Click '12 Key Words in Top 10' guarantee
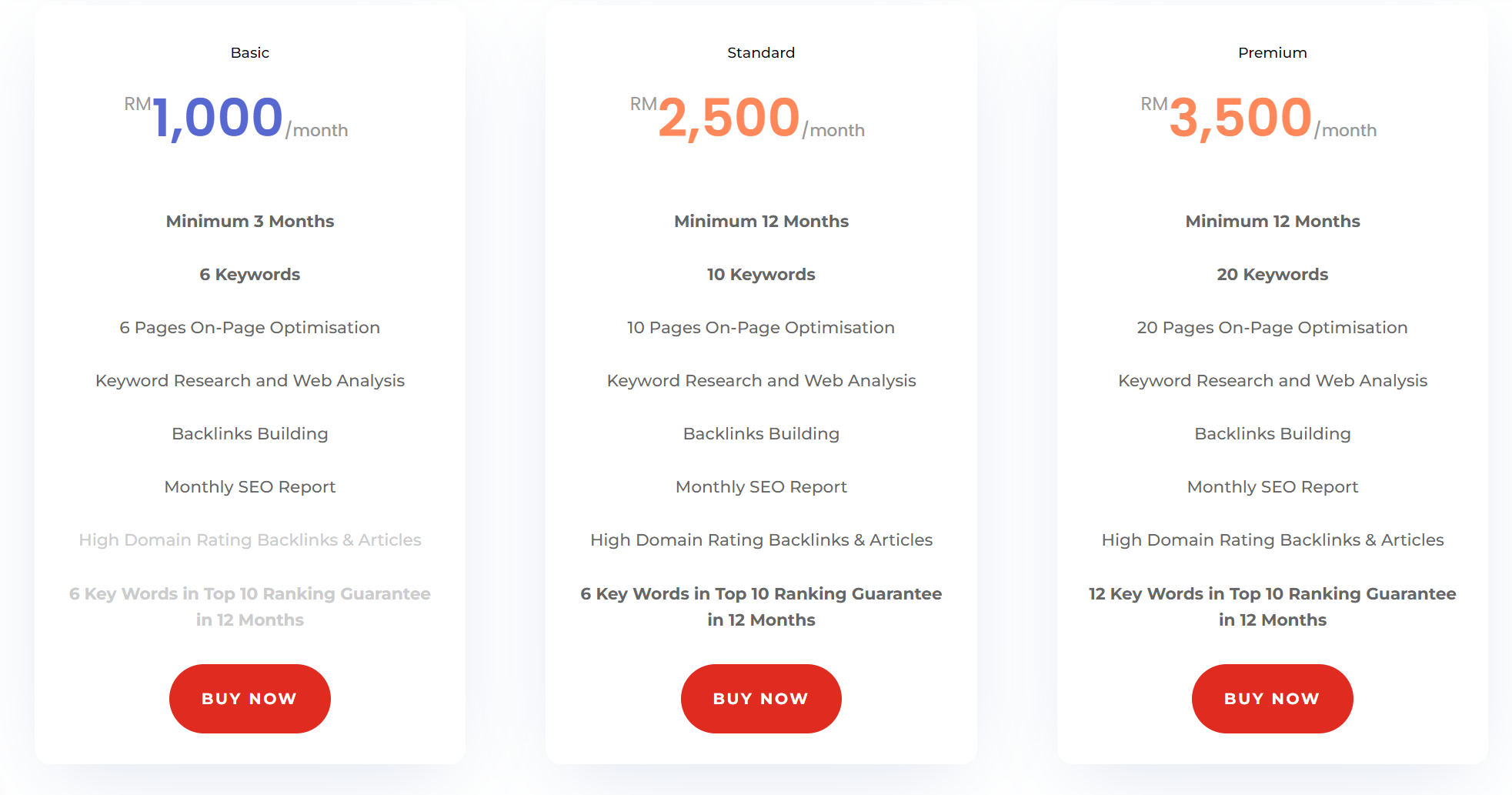The width and height of the screenshot is (1512, 795). coord(1272,606)
